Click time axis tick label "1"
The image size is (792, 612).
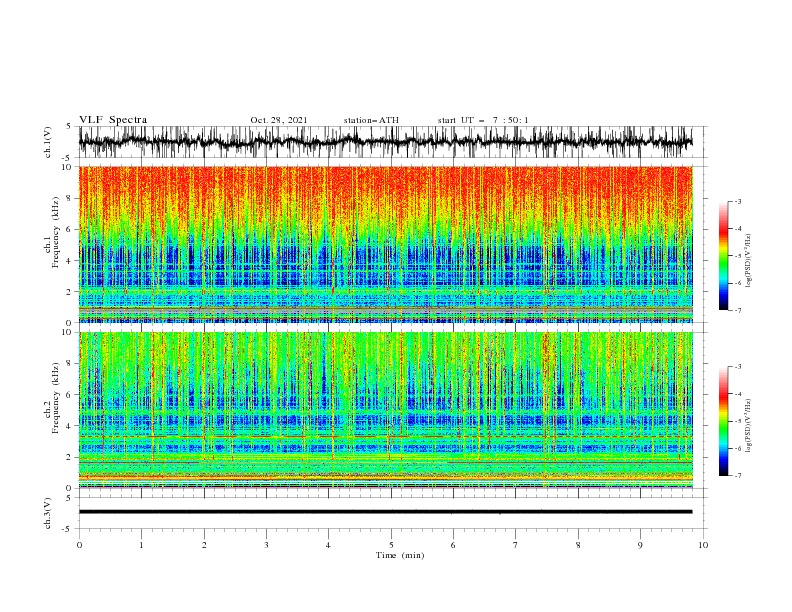coord(141,545)
